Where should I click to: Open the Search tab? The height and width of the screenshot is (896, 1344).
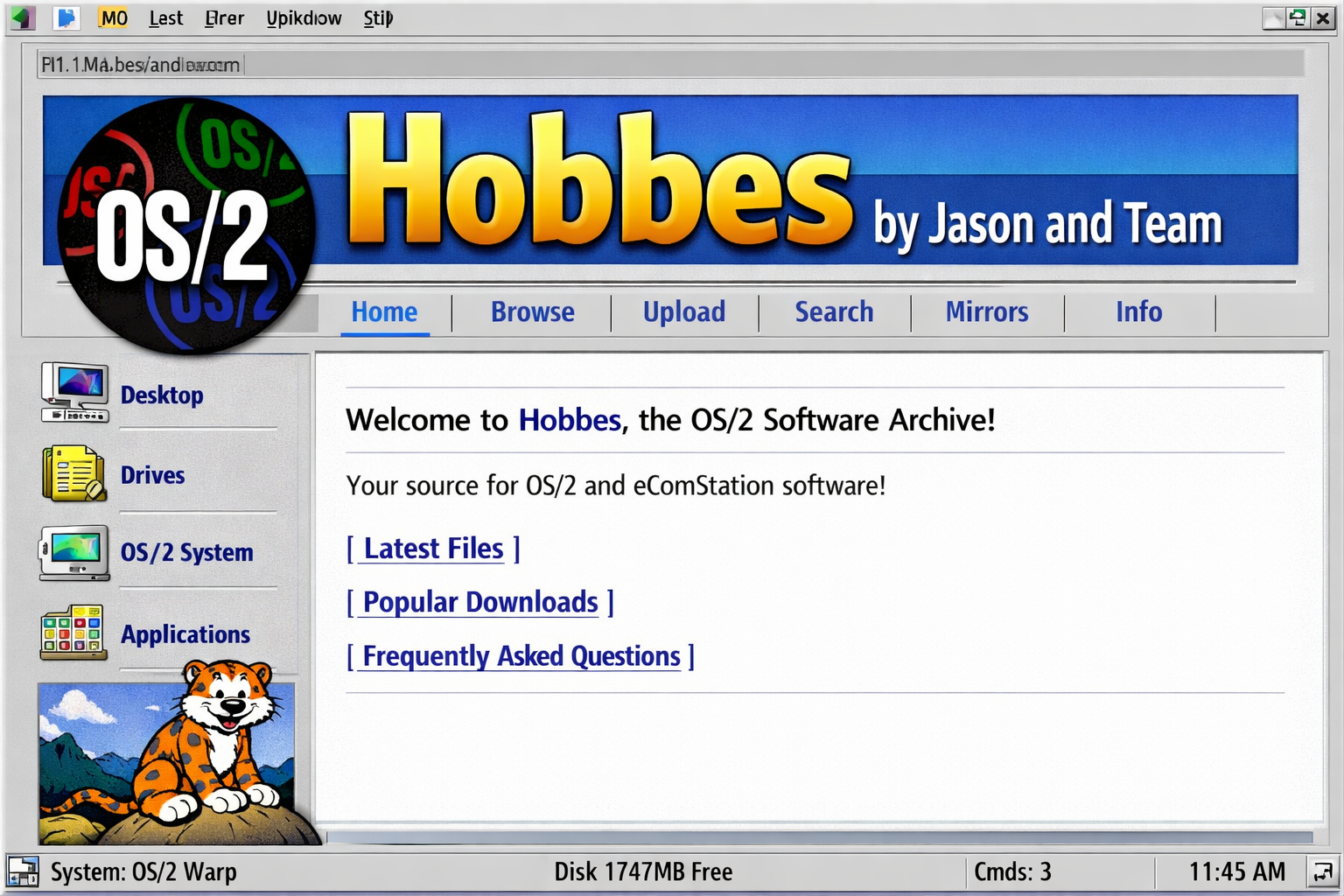click(x=833, y=312)
